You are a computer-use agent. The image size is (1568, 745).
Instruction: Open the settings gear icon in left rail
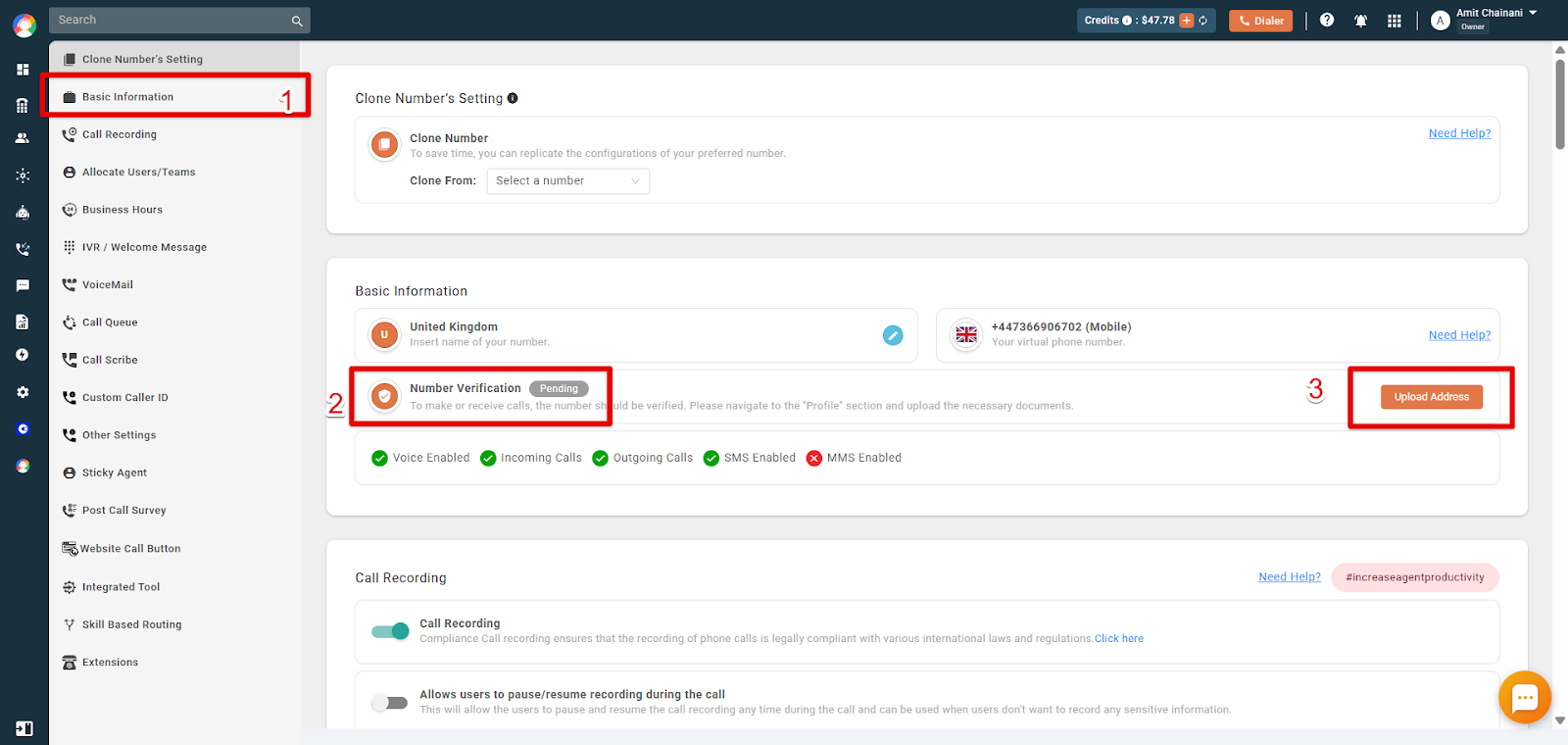point(23,392)
